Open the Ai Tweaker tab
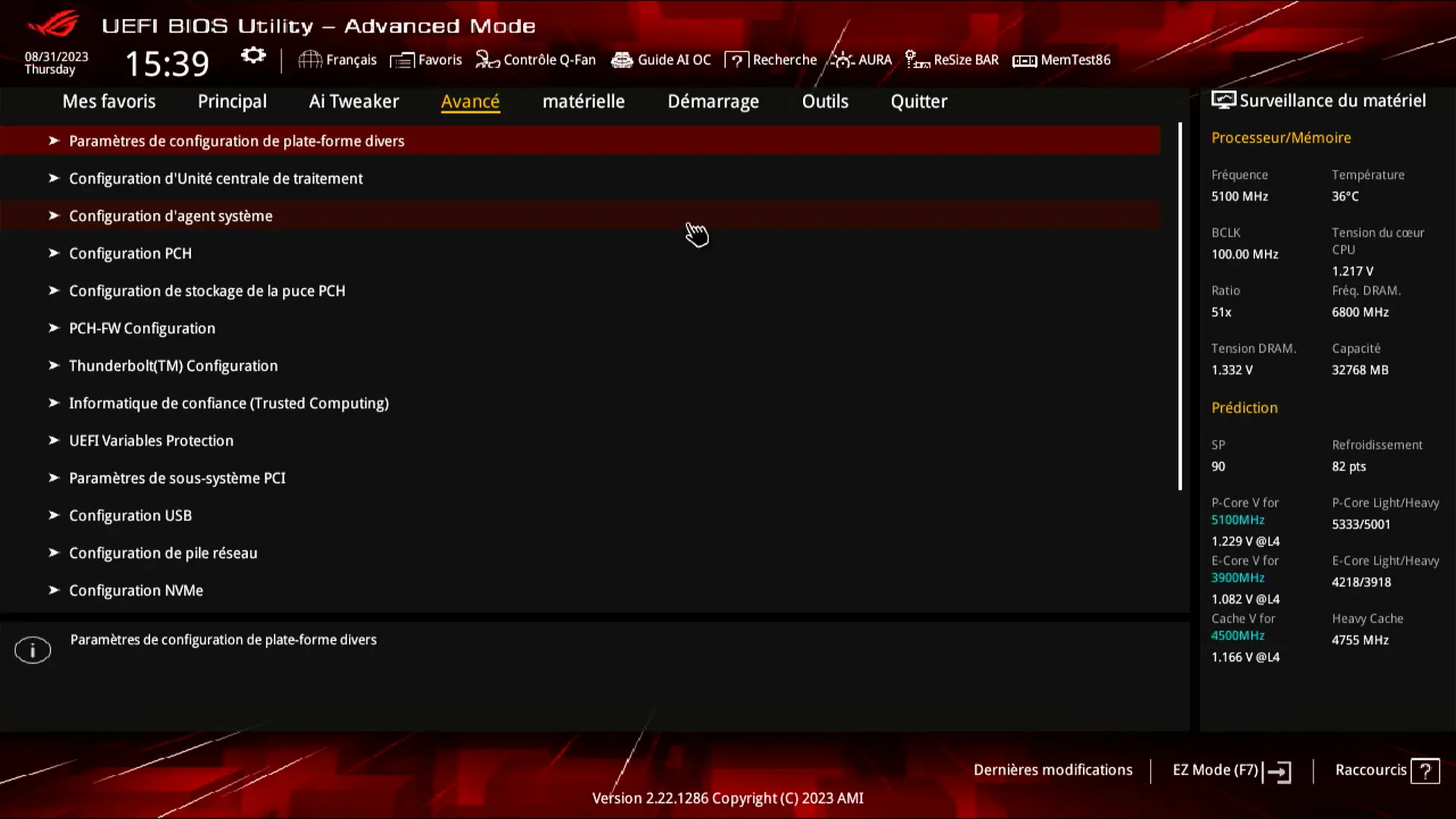Screen dimensions: 1456x819 point(353,101)
